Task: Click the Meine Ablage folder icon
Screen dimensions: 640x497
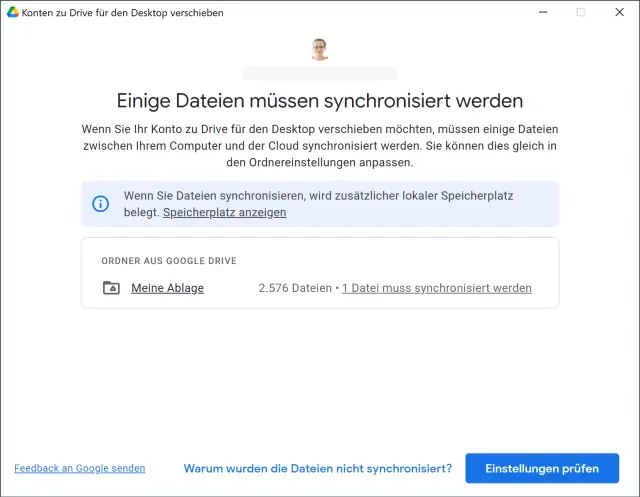Action: tap(111, 288)
